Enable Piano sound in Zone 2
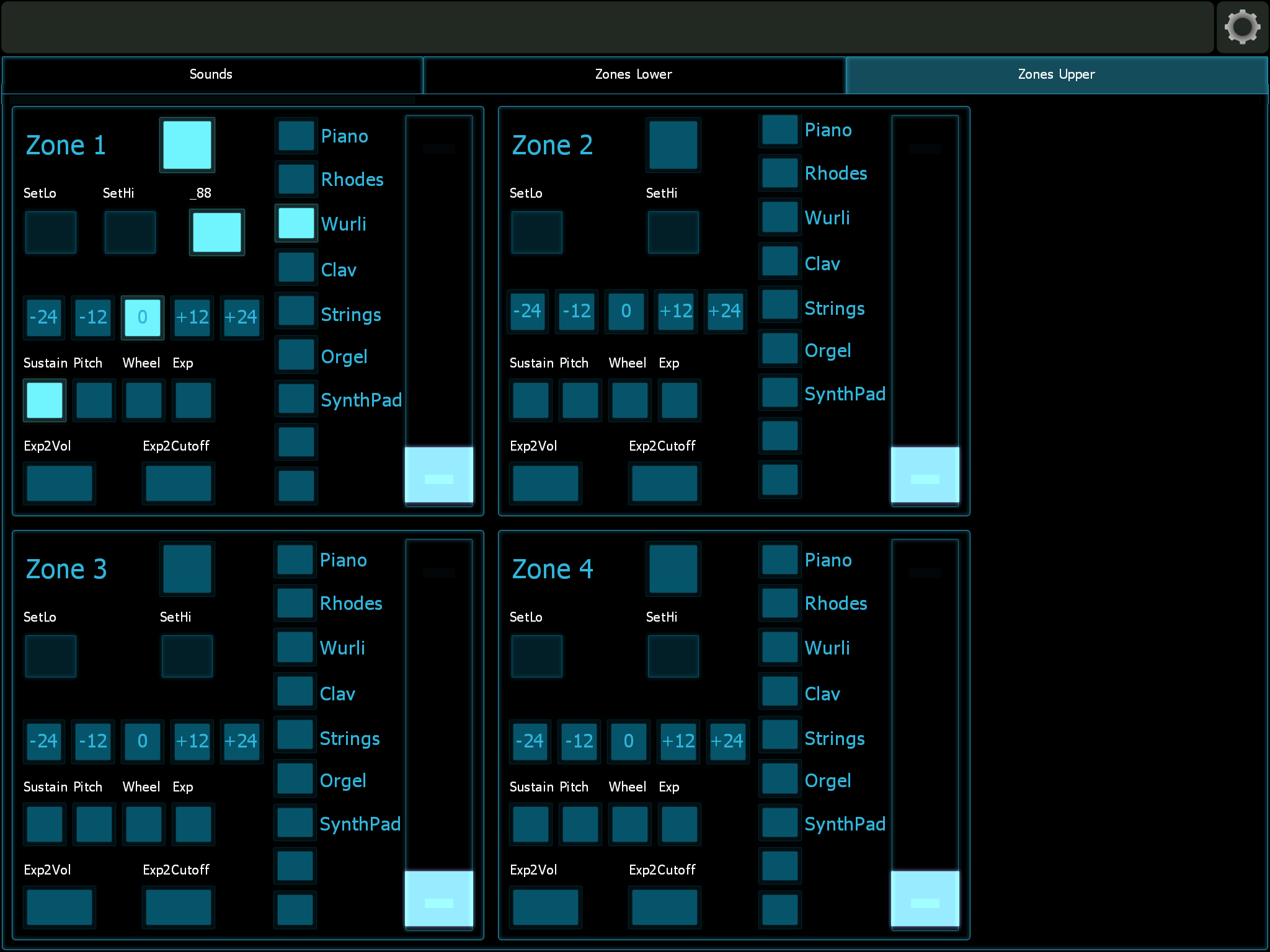The height and width of the screenshot is (952, 1270). pyautogui.click(x=780, y=130)
